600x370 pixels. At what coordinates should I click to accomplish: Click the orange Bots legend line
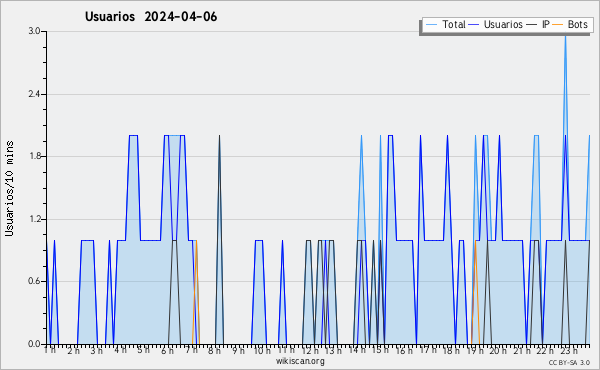(558, 25)
